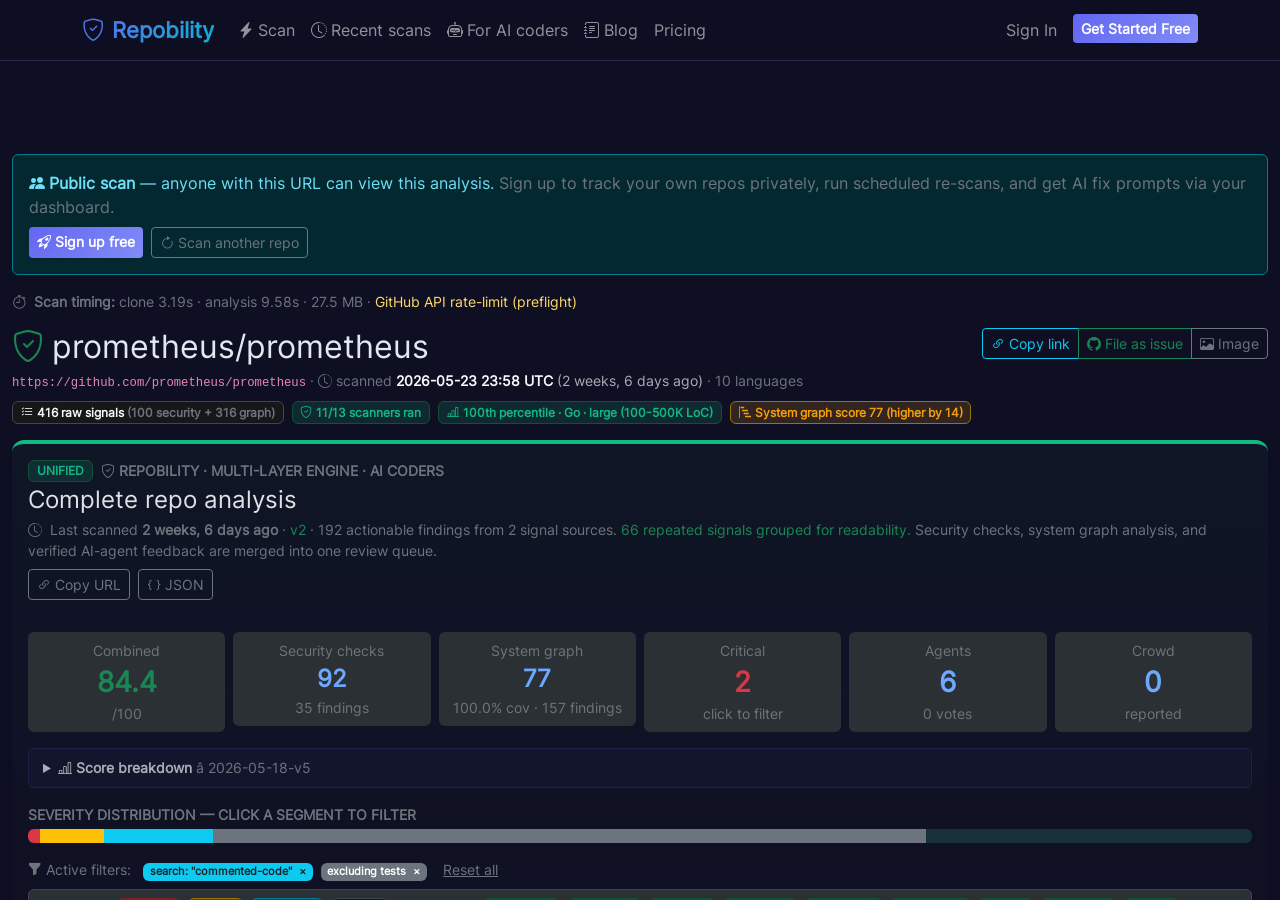Click the clock icon beside Last scanned

(35, 530)
